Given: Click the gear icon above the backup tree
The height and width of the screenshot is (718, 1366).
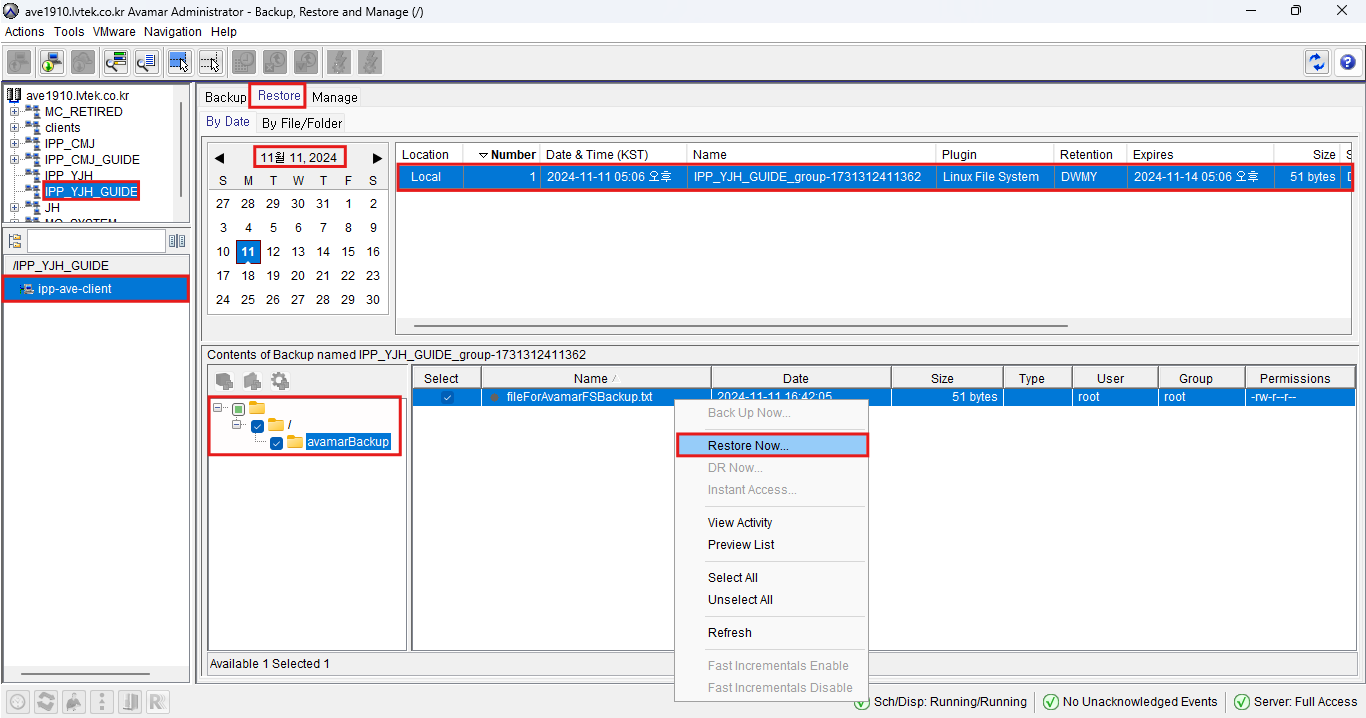Looking at the screenshot, I should [280, 381].
